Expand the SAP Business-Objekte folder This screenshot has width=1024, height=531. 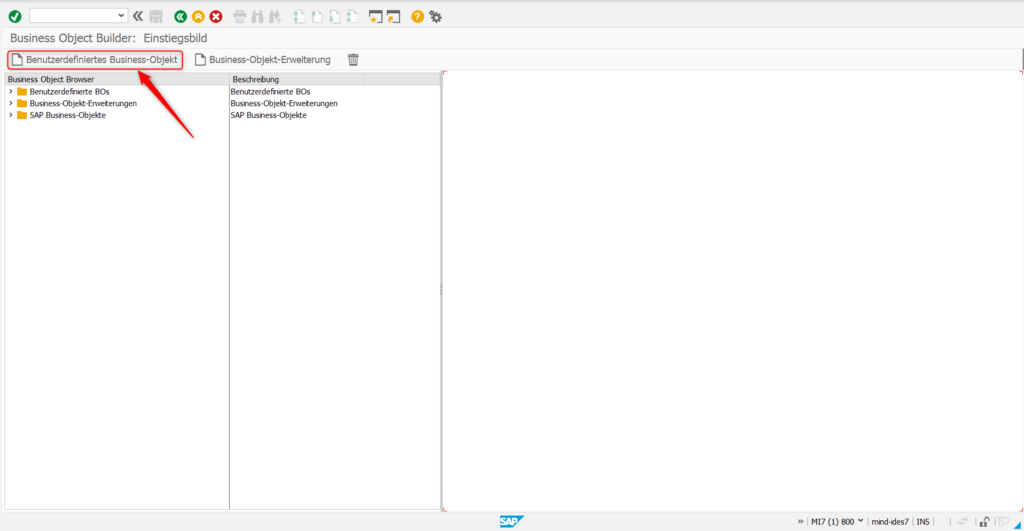pyautogui.click(x=11, y=115)
